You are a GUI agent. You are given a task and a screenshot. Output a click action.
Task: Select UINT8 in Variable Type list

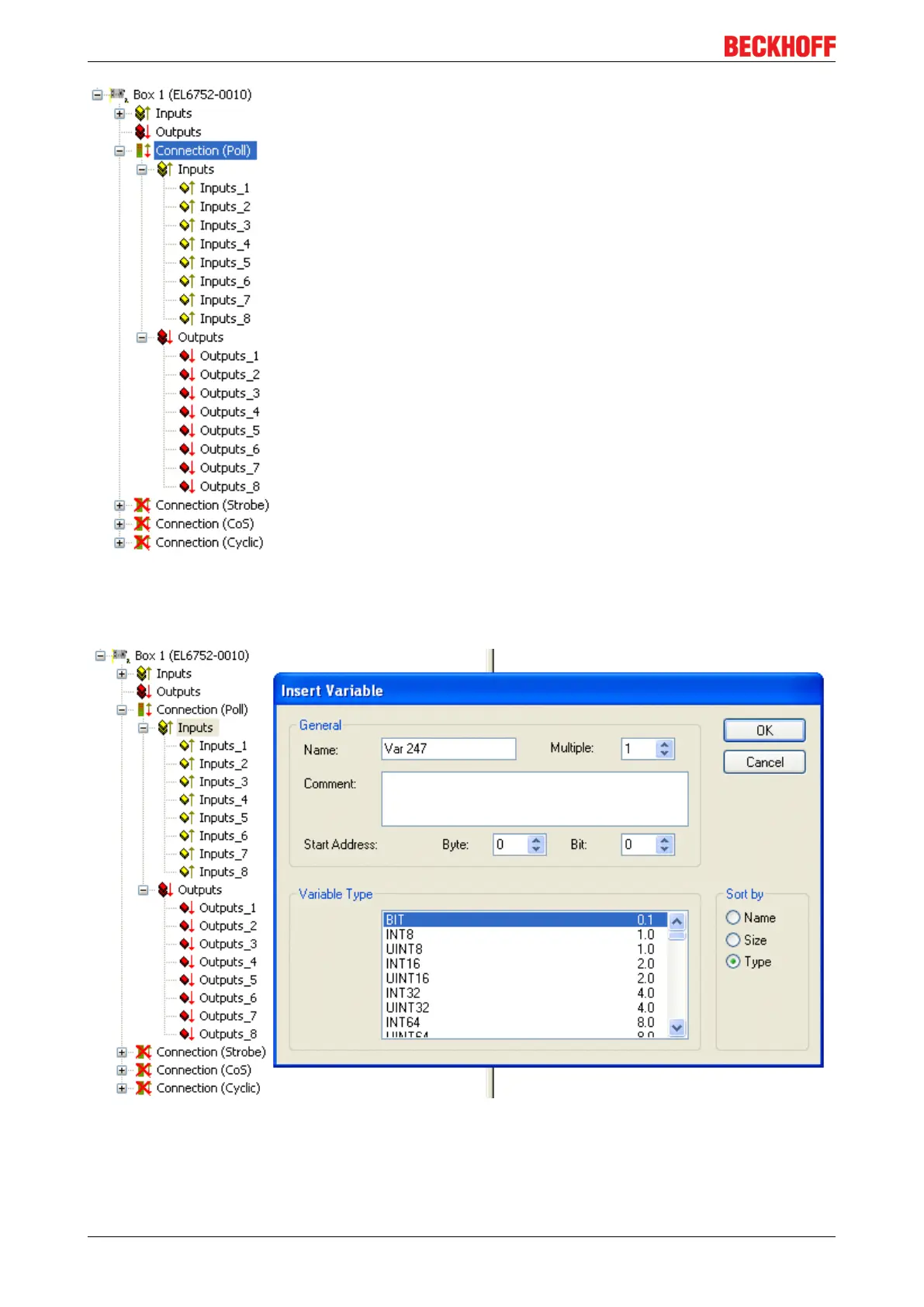tap(525, 949)
